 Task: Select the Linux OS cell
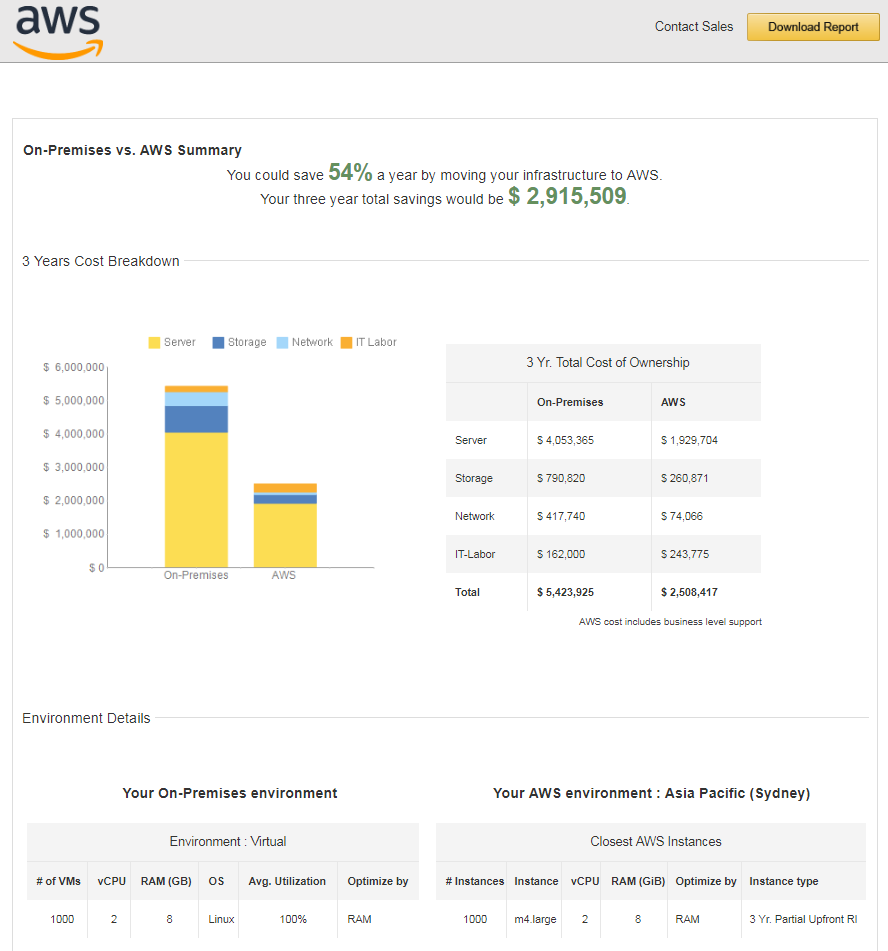[221, 919]
